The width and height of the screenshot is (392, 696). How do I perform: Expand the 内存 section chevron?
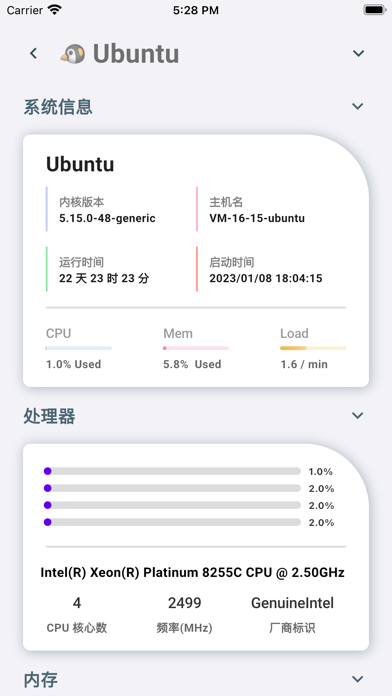(357, 679)
